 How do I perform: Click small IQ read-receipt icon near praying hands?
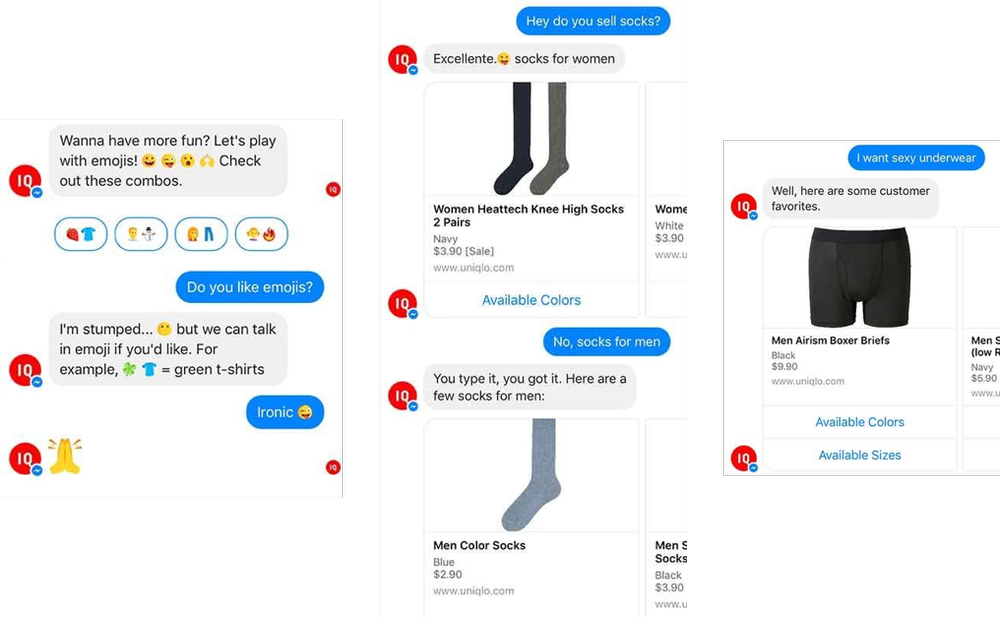point(333,467)
